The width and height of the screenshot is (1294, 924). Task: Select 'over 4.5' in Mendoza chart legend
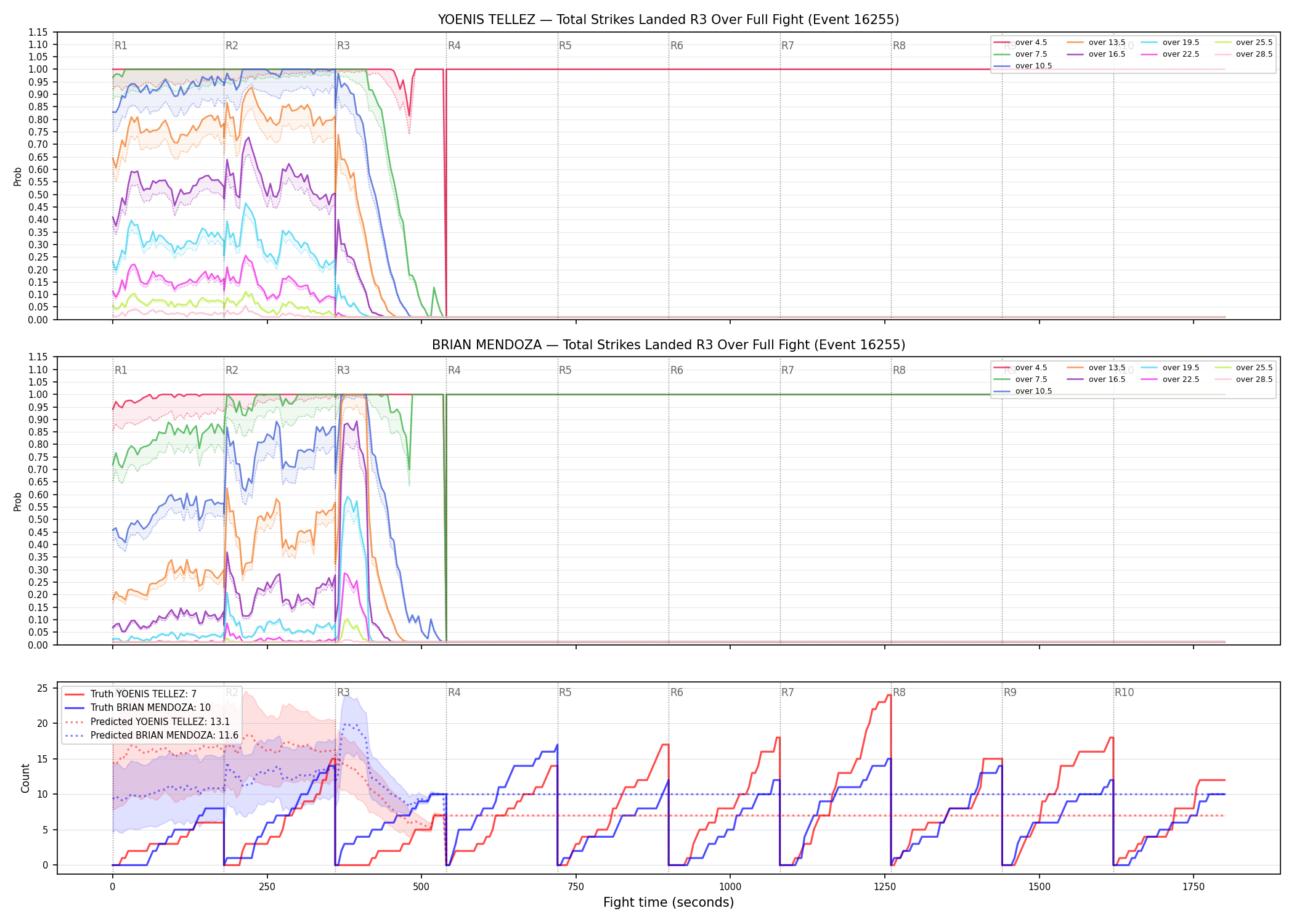coord(1020,368)
